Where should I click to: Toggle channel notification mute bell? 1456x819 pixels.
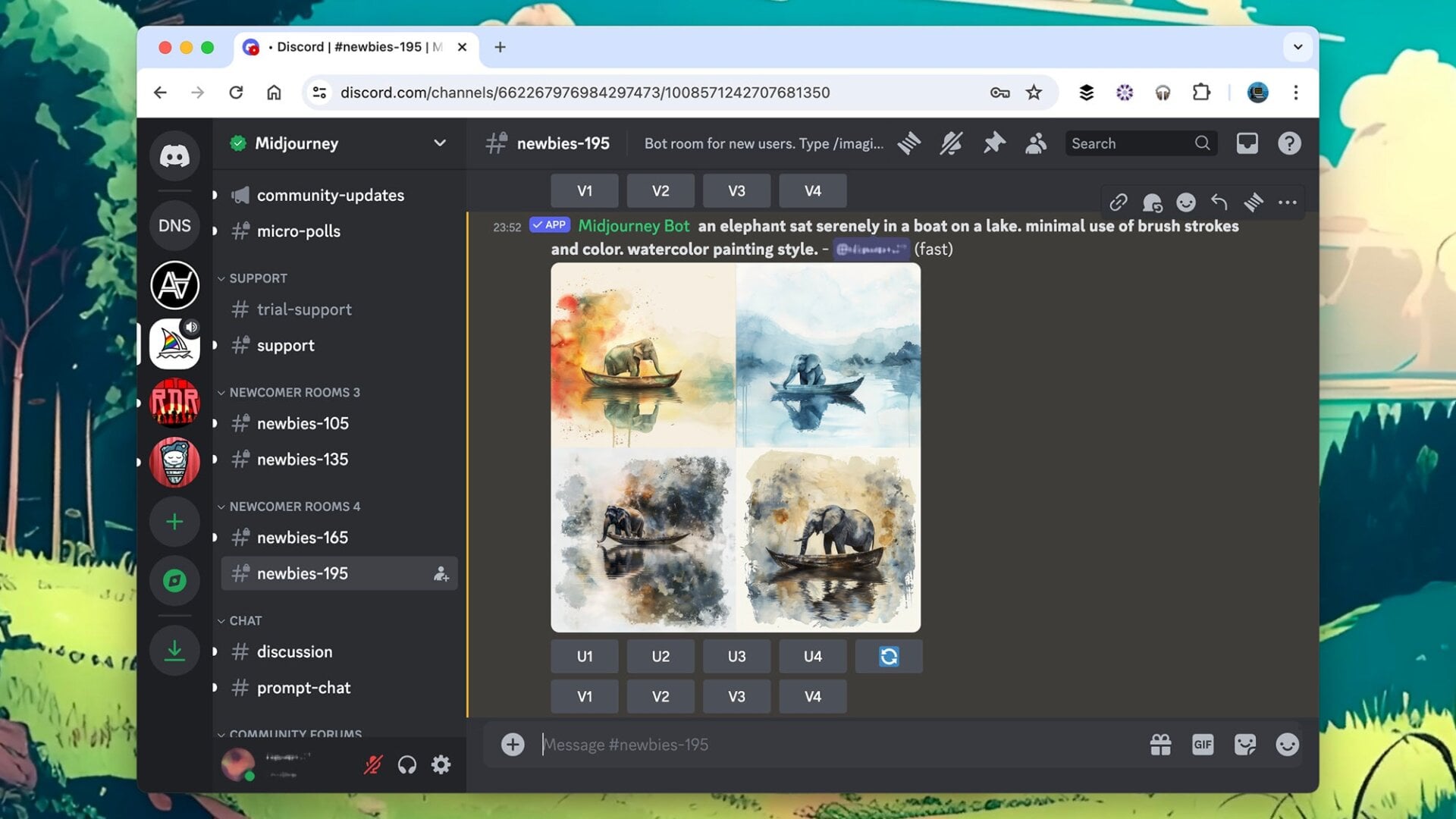pos(951,143)
